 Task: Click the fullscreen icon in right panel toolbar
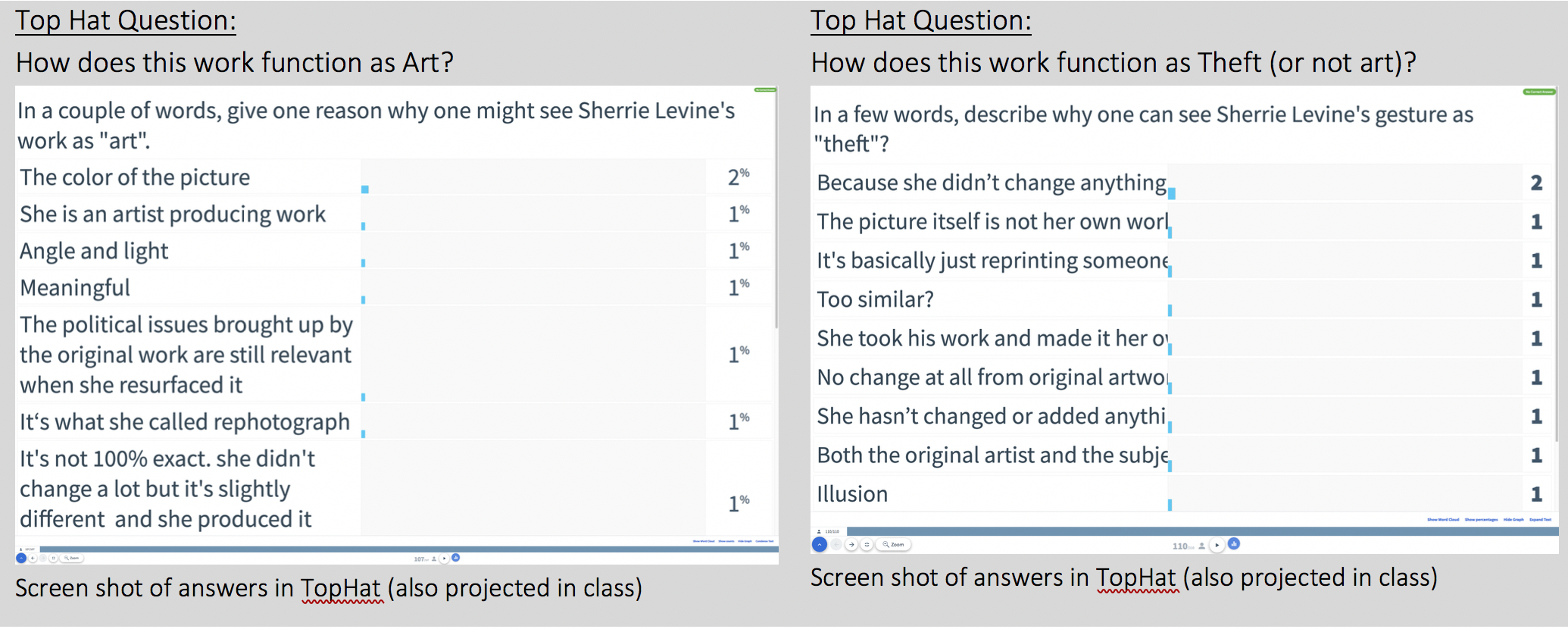(x=867, y=544)
